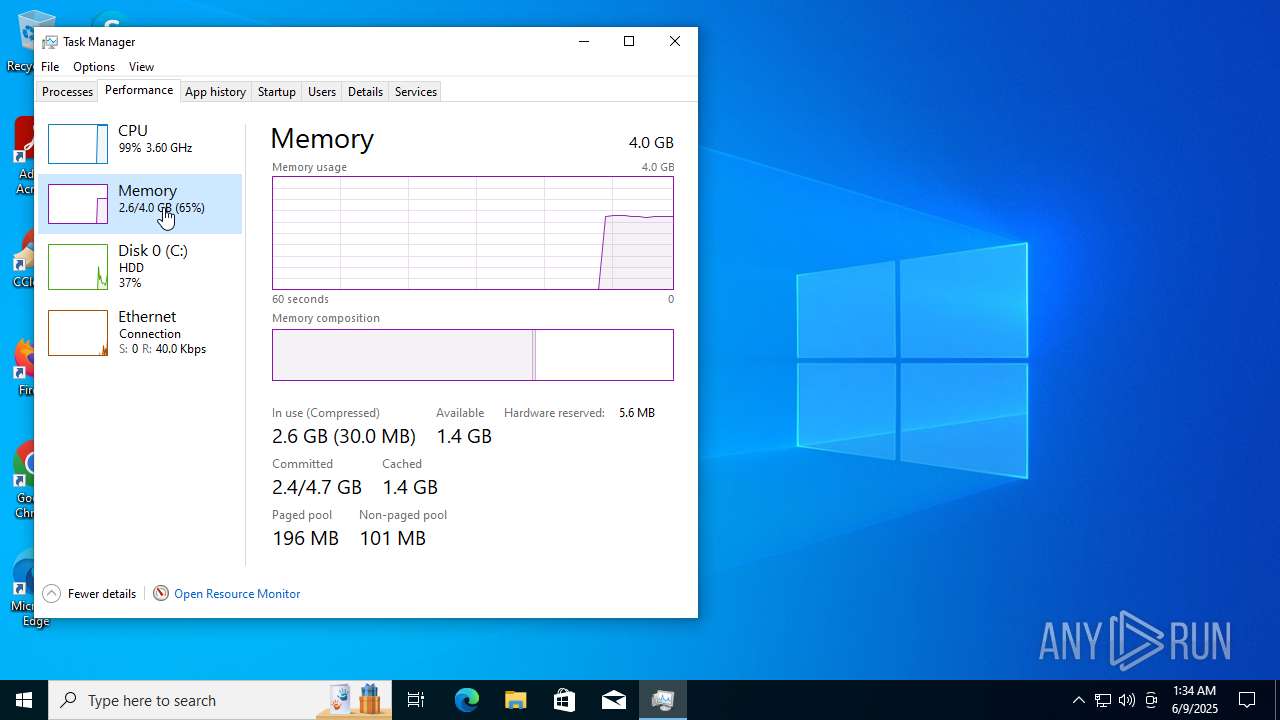Viewport: 1280px width, 720px height.
Task: Switch to the Services tab
Action: tap(415, 92)
